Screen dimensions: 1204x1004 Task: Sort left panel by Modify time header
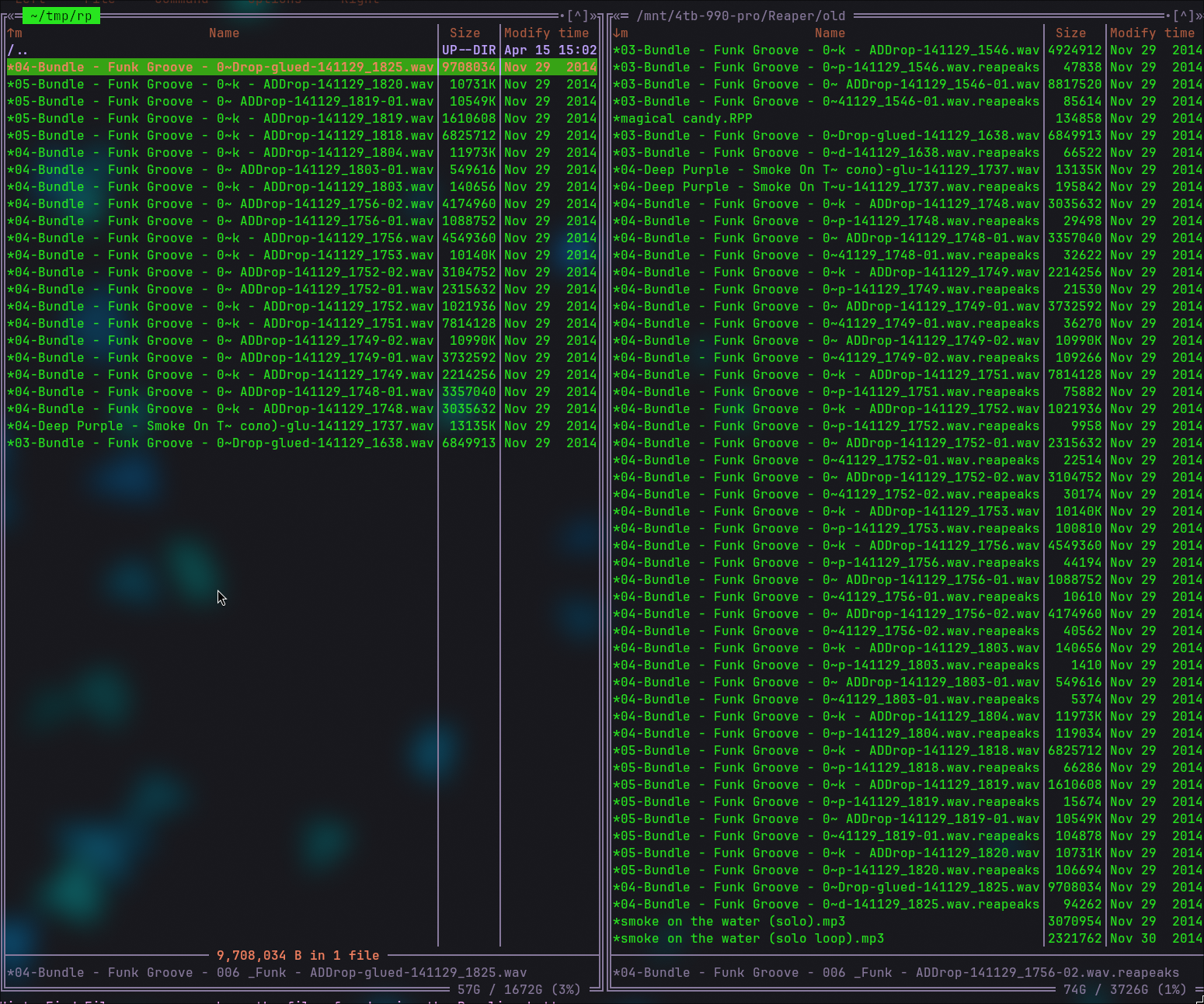(547, 33)
